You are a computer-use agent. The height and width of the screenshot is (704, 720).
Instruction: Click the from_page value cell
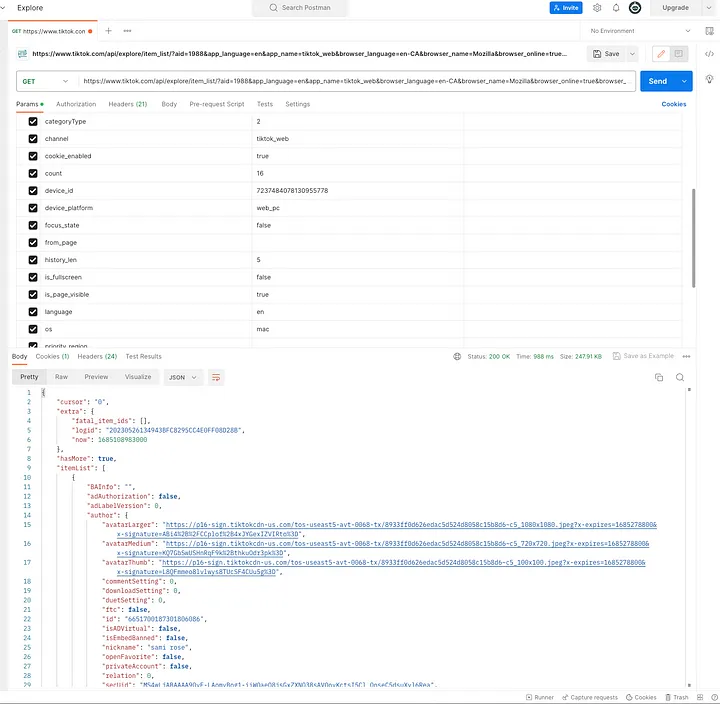(357, 242)
